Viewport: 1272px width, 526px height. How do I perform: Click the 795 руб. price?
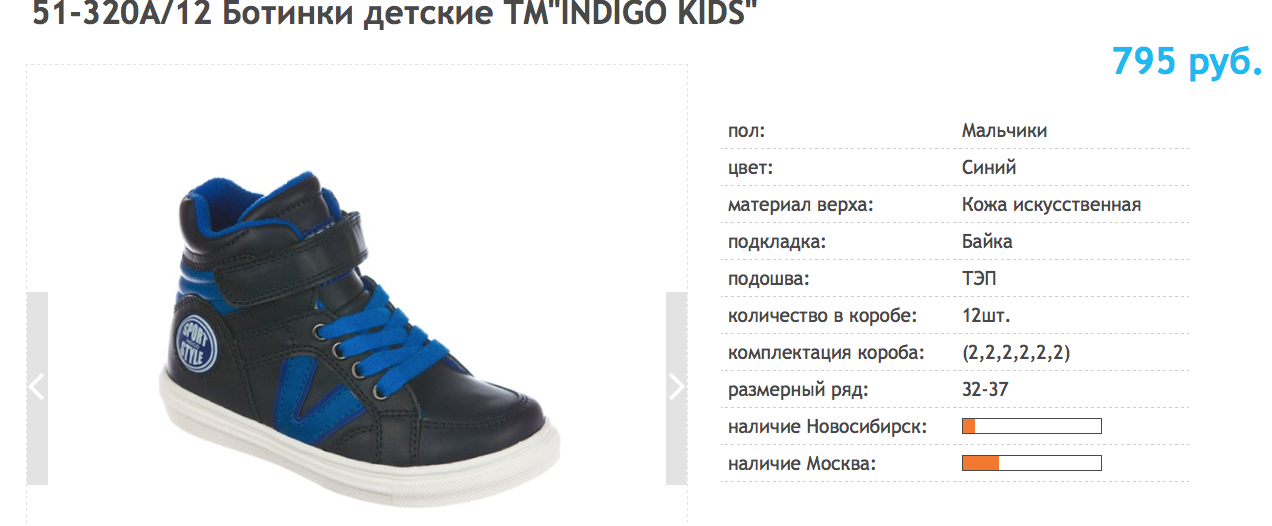1187,62
